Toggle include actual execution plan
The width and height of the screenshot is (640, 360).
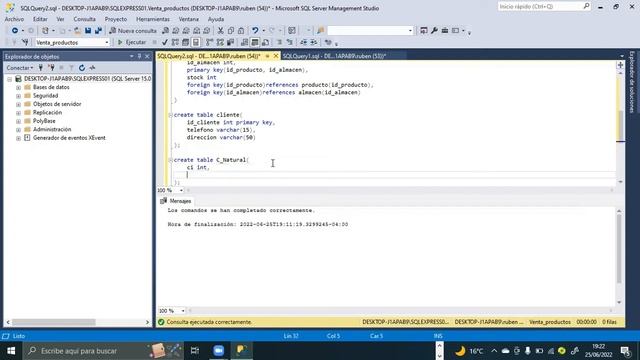click(209, 42)
